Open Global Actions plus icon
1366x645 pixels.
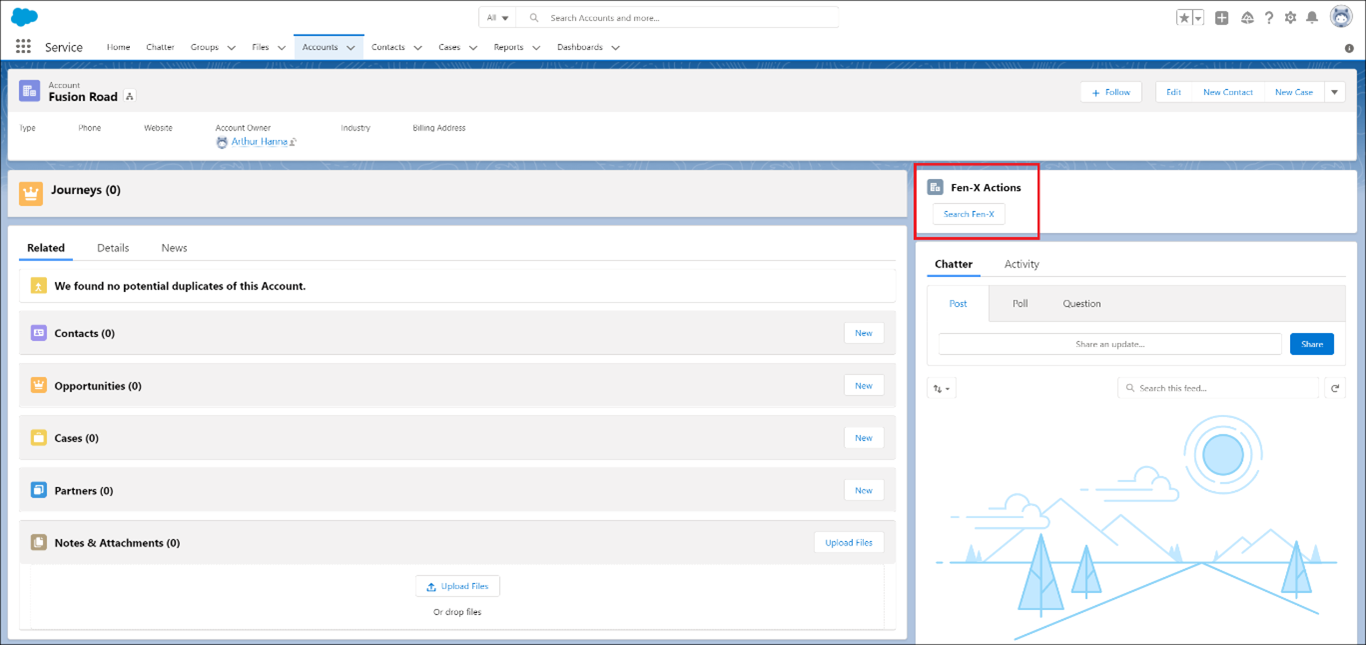coord(1222,18)
